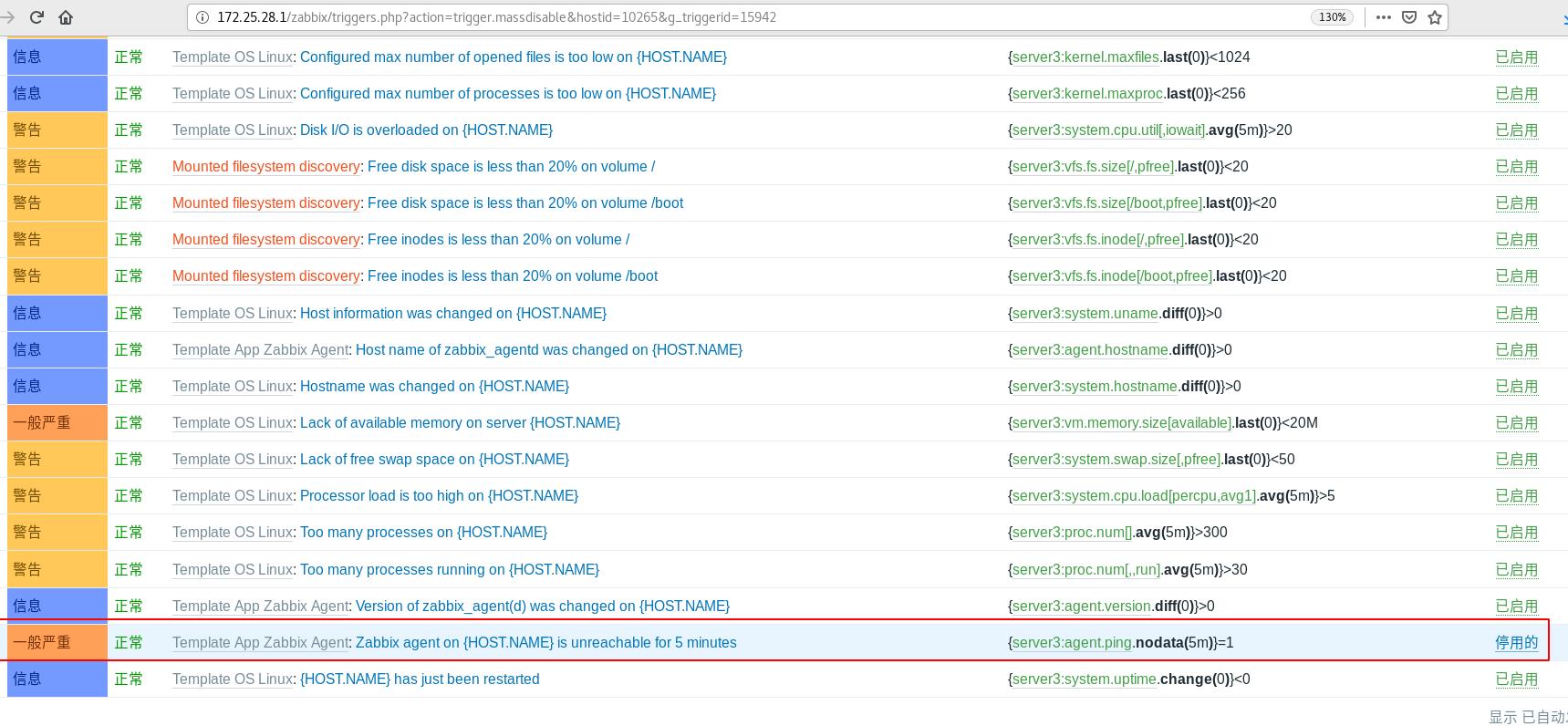Toggle 已启用 status for zabbix_agent(d) version changed trigger
The width and height of the screenshot is (1568, 726).
[1516, 606]
